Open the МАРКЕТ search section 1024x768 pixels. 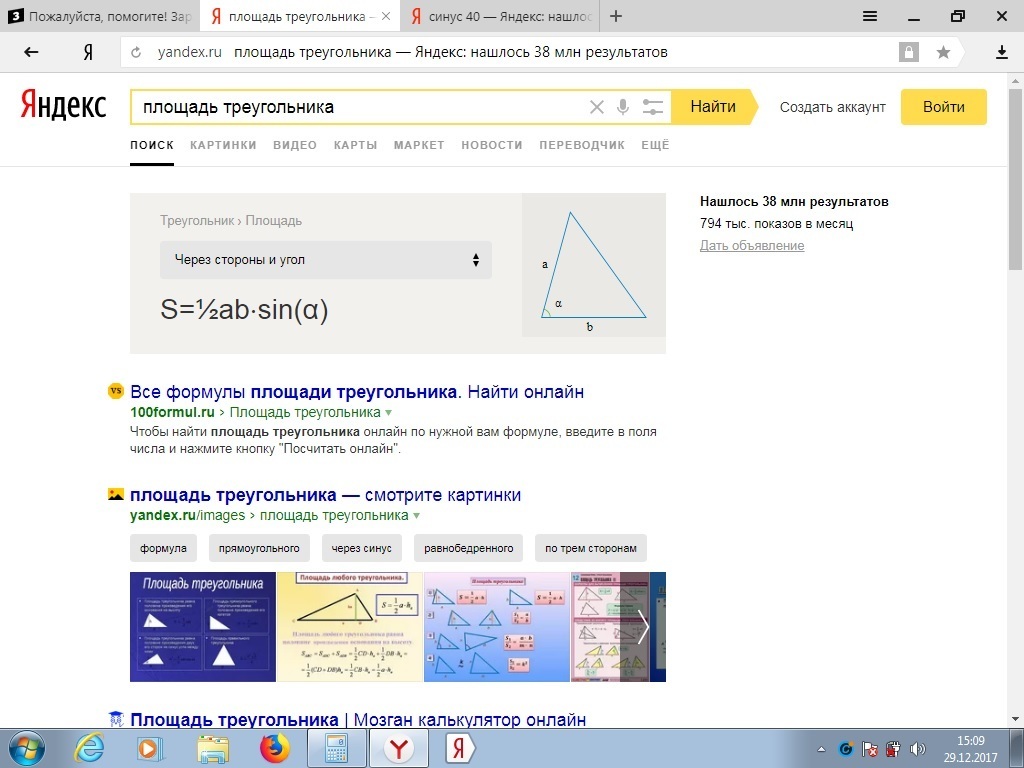click(419, 145)
